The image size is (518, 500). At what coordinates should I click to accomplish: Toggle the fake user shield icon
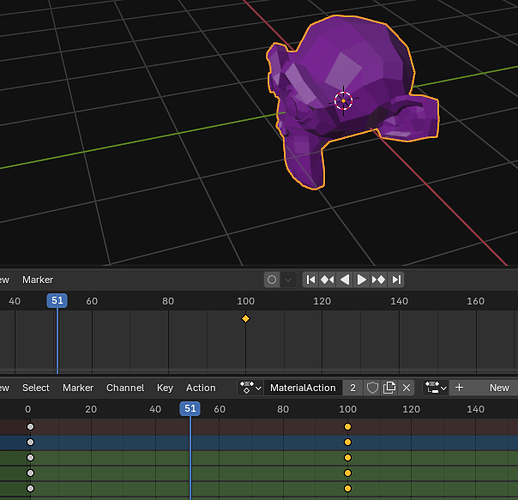click(372, 388)
